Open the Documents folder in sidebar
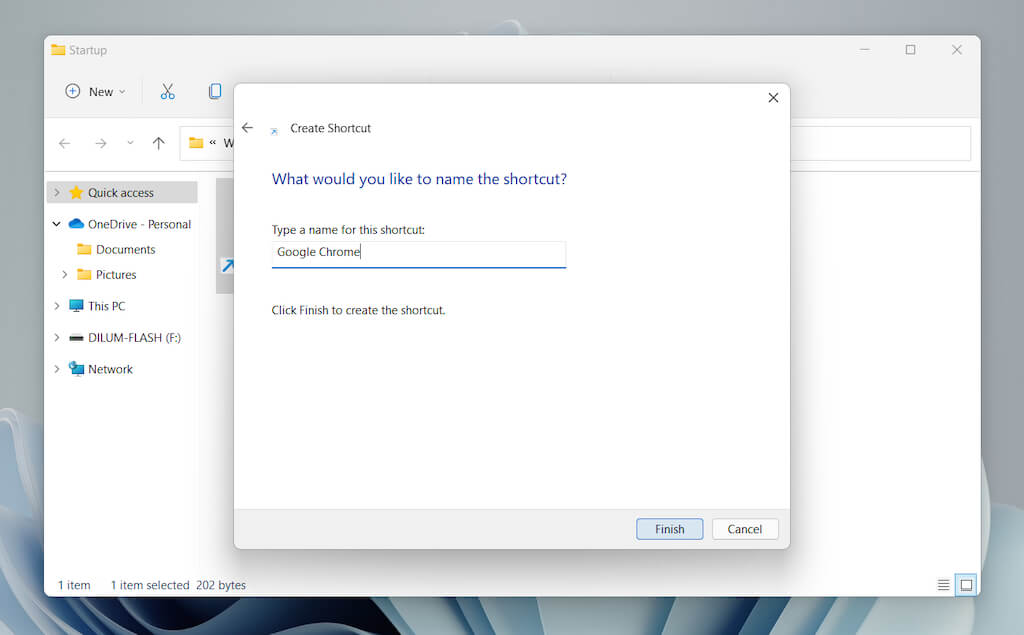This screenshot has width=1024, height=635. (125, 250)
